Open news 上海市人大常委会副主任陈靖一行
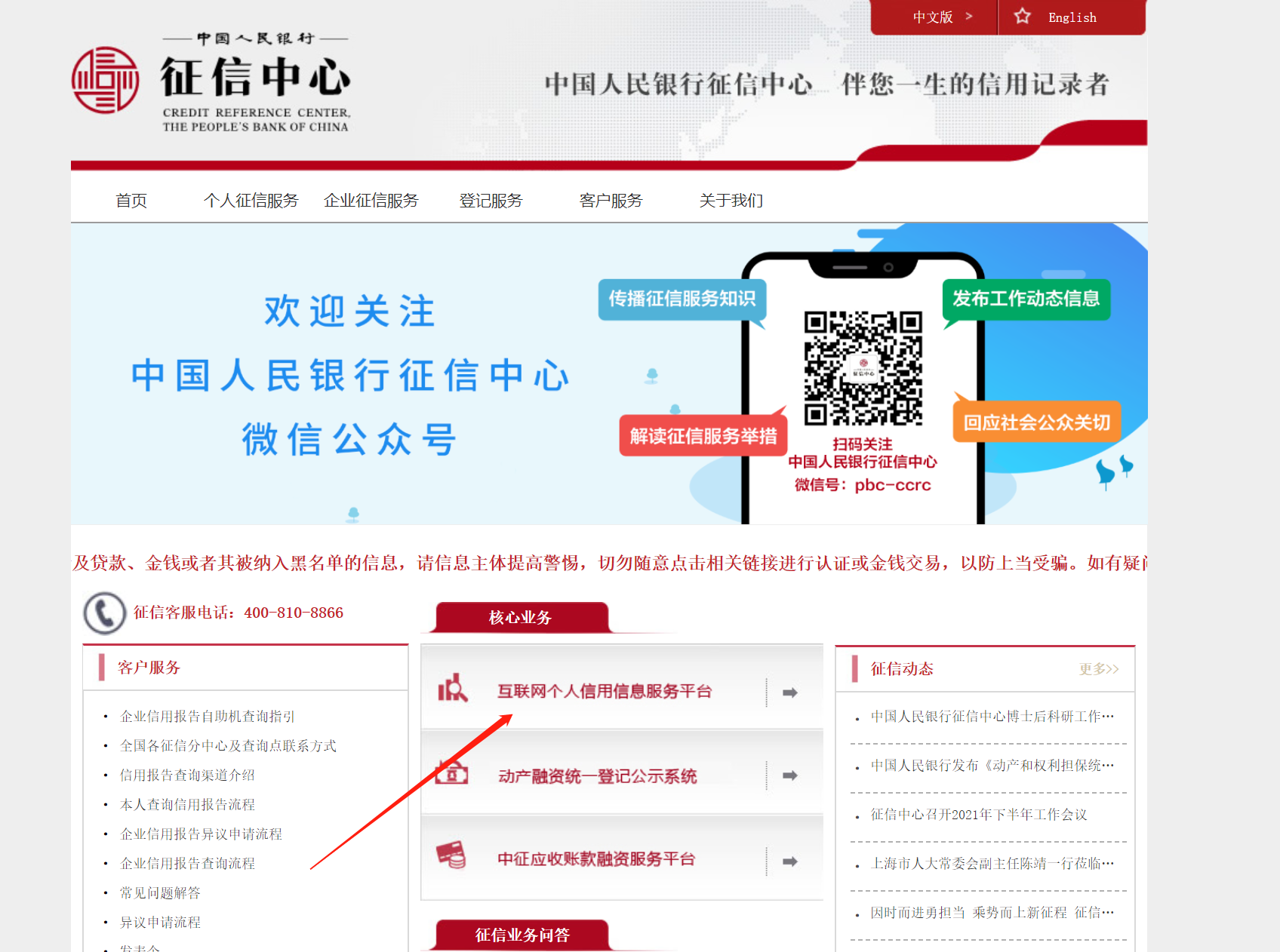Screen dimensions: 1280x952 (x=992, y=864)
